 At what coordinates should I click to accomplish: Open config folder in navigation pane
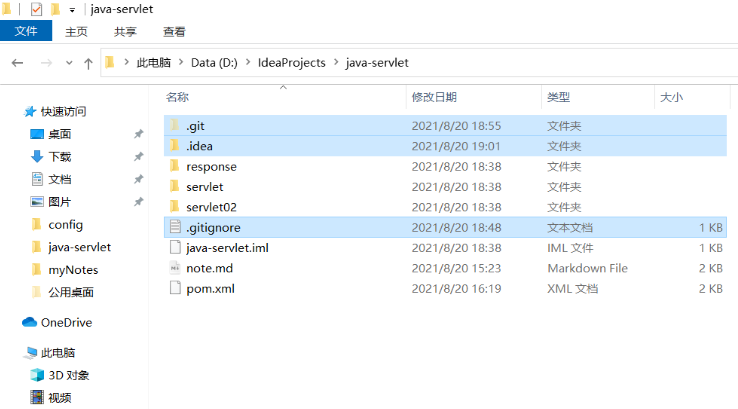coord(65,225)
